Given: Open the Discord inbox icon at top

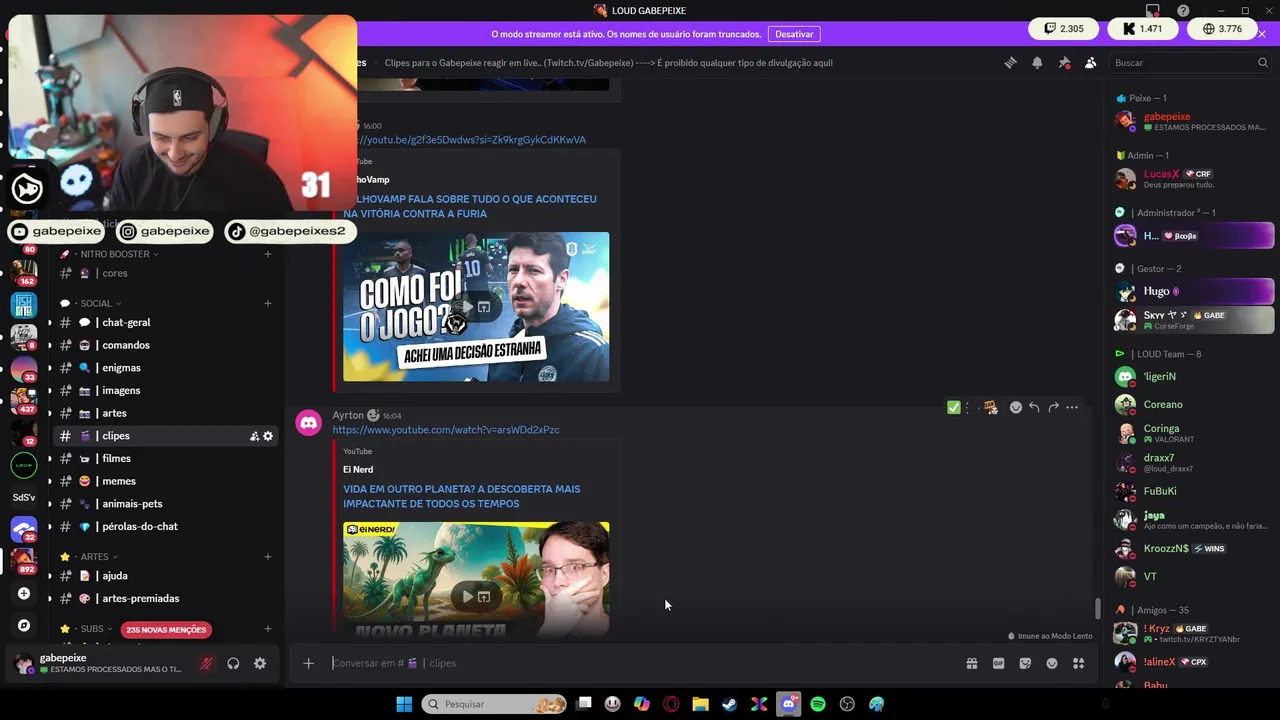Looking at the screenshot, I should [1154, 11].
